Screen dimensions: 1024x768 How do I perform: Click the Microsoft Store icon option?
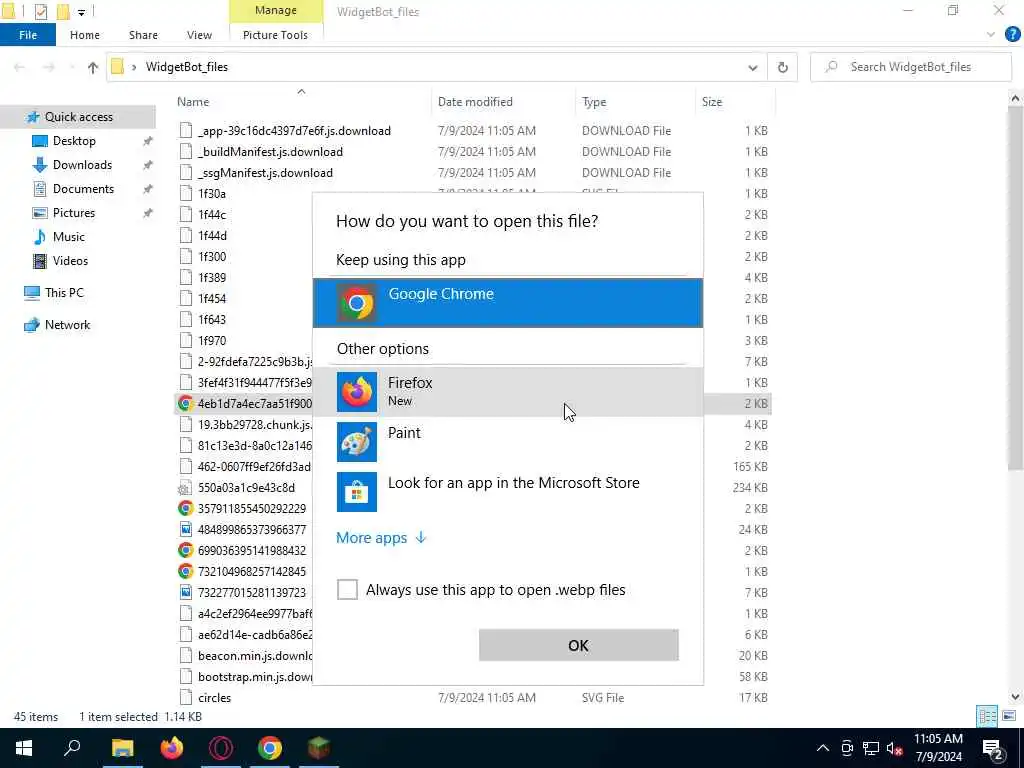point(357,492)
